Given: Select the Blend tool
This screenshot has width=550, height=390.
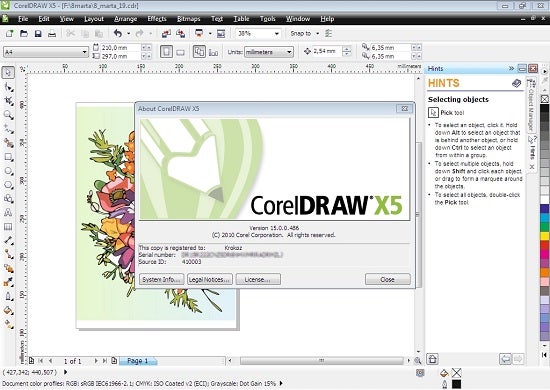Looking at the screenshot, I should [x=8, y=268].
